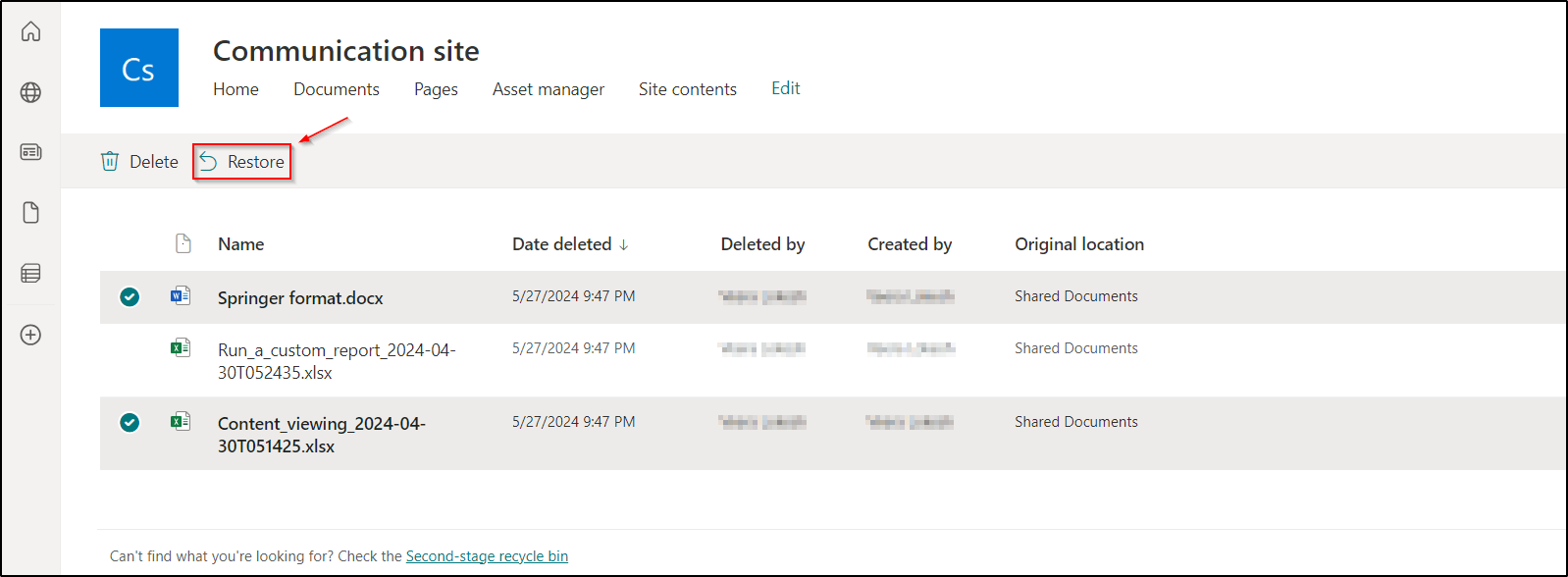Open Site contents in the navigation
Screen dimensions: 1568x577
click(x=687, y=89)
